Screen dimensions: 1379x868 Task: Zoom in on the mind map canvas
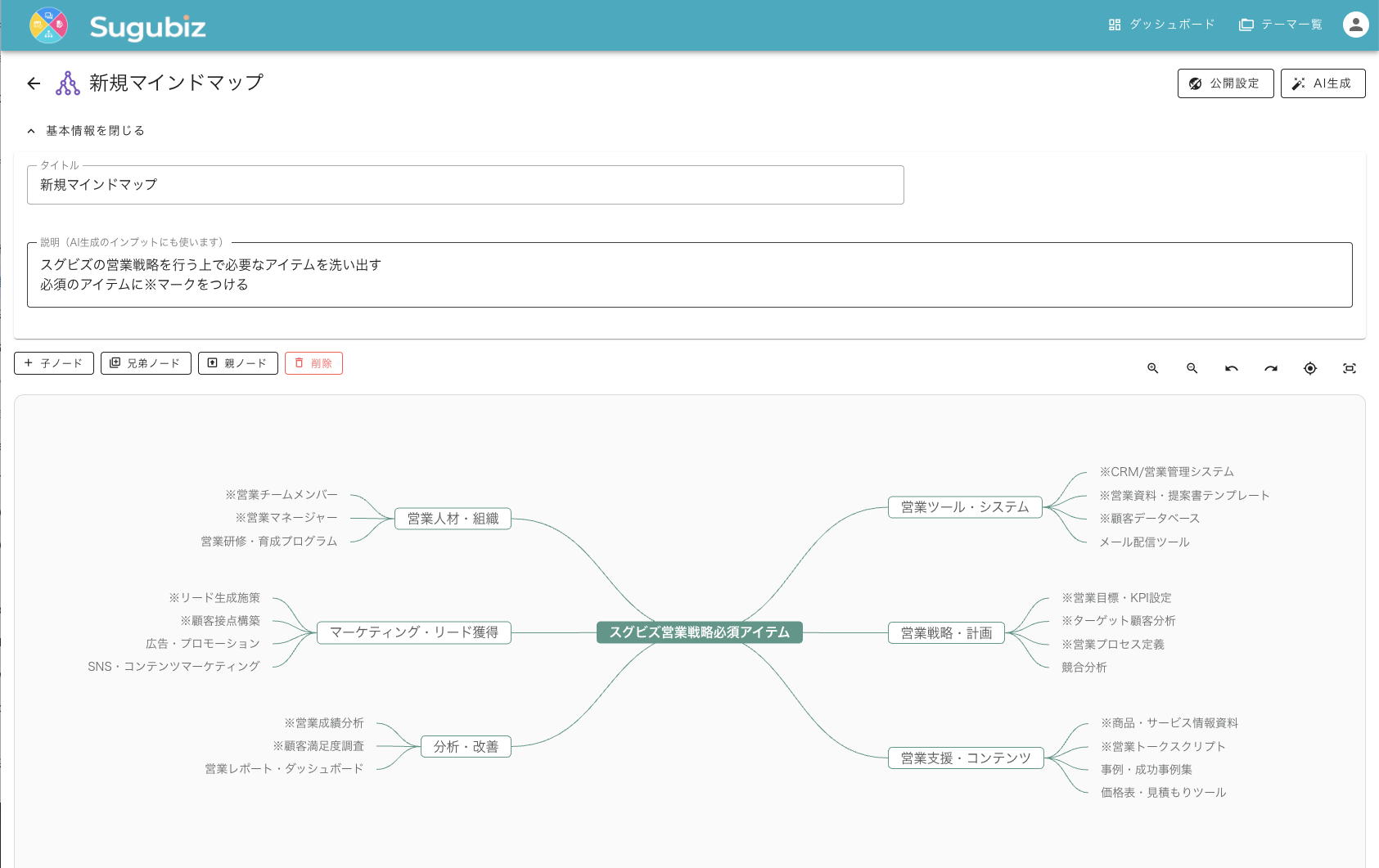coord(1152,368)
